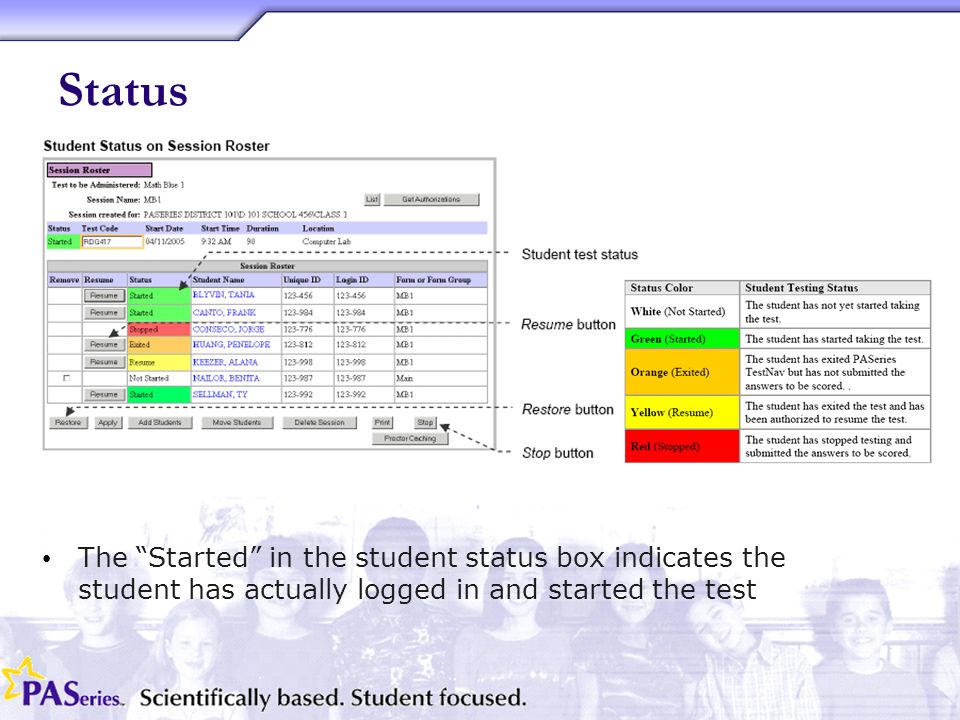Click Red (Stopped) legend cell

[682, 446]
